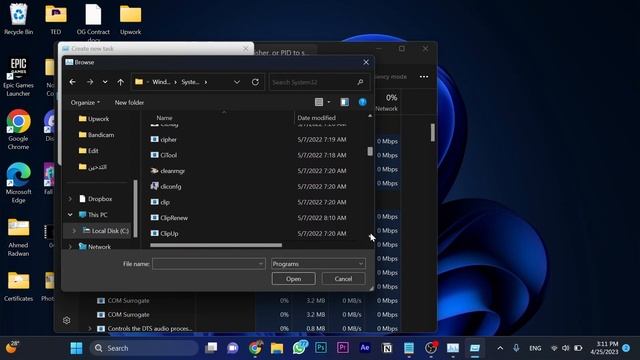Open WhatsApp from taskbar
The image size is (640, 360).
[300, 348]
